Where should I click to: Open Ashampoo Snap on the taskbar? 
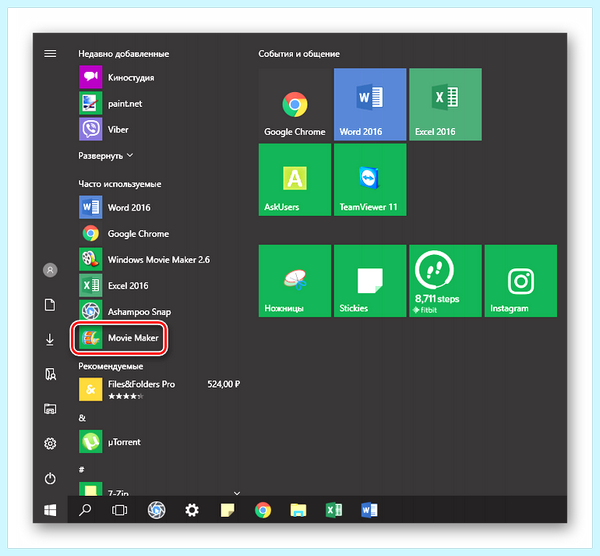coord(157,510)
